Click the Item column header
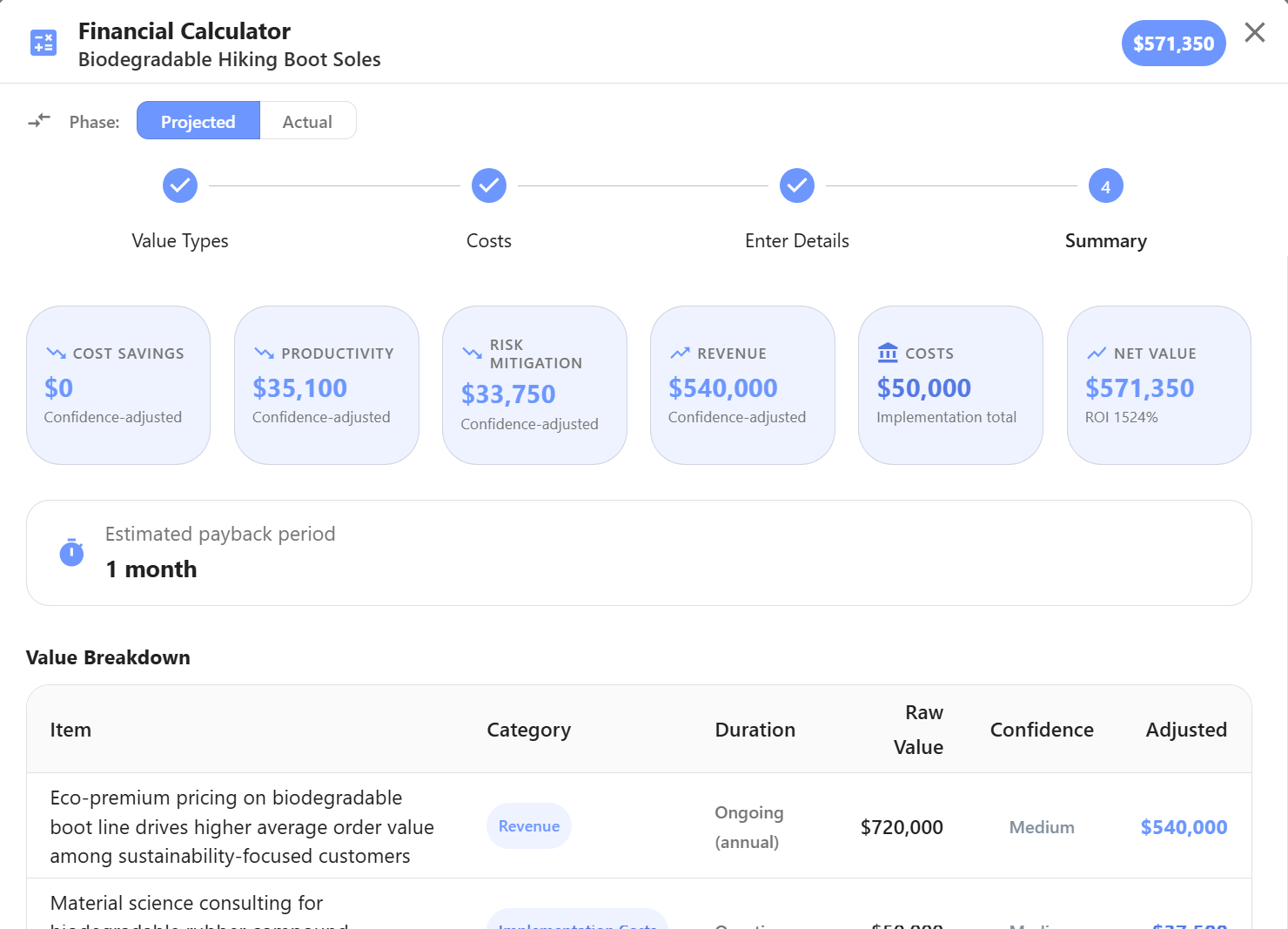1288x929 pixels. pyautogui.click(x=70, y=730)
